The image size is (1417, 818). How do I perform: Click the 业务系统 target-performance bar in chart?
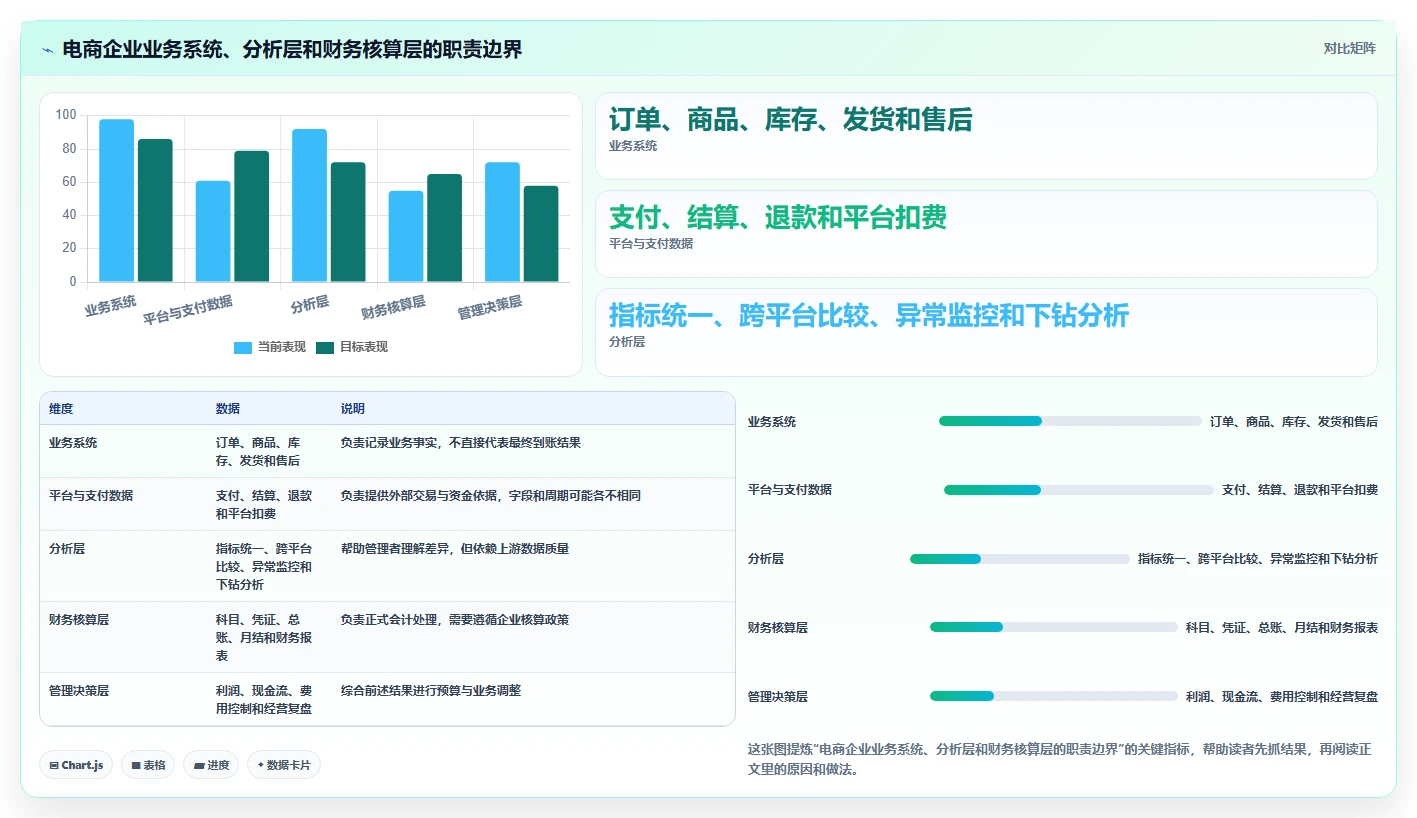155,211
